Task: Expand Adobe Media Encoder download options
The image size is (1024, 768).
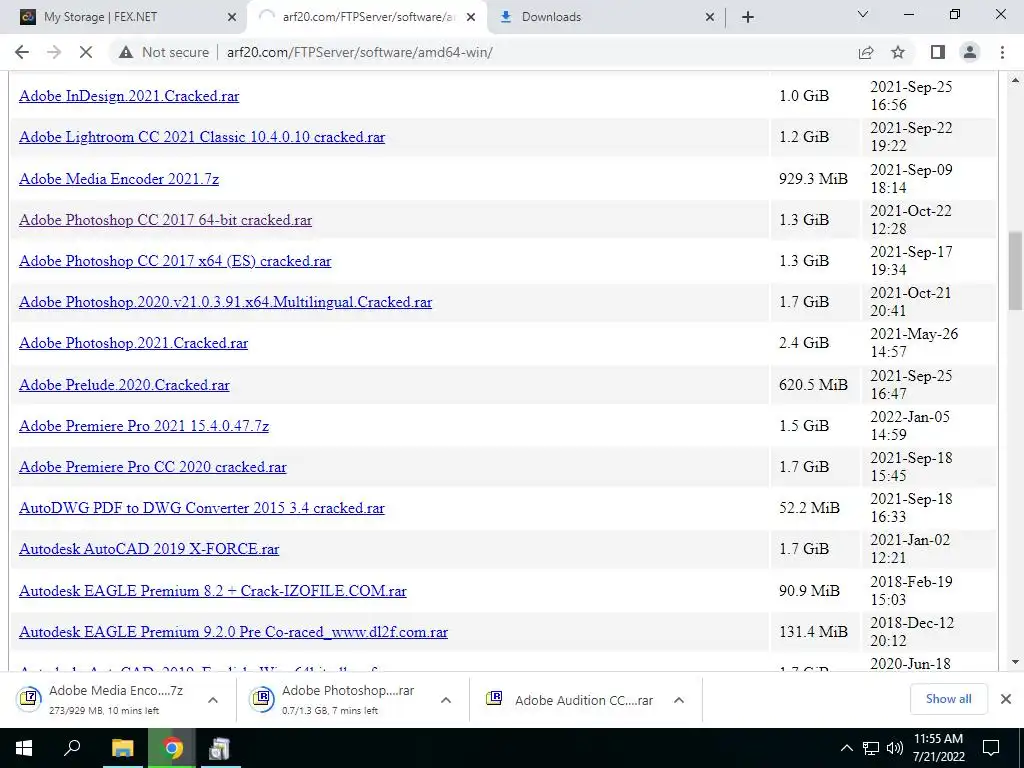Action: [212, 700]
